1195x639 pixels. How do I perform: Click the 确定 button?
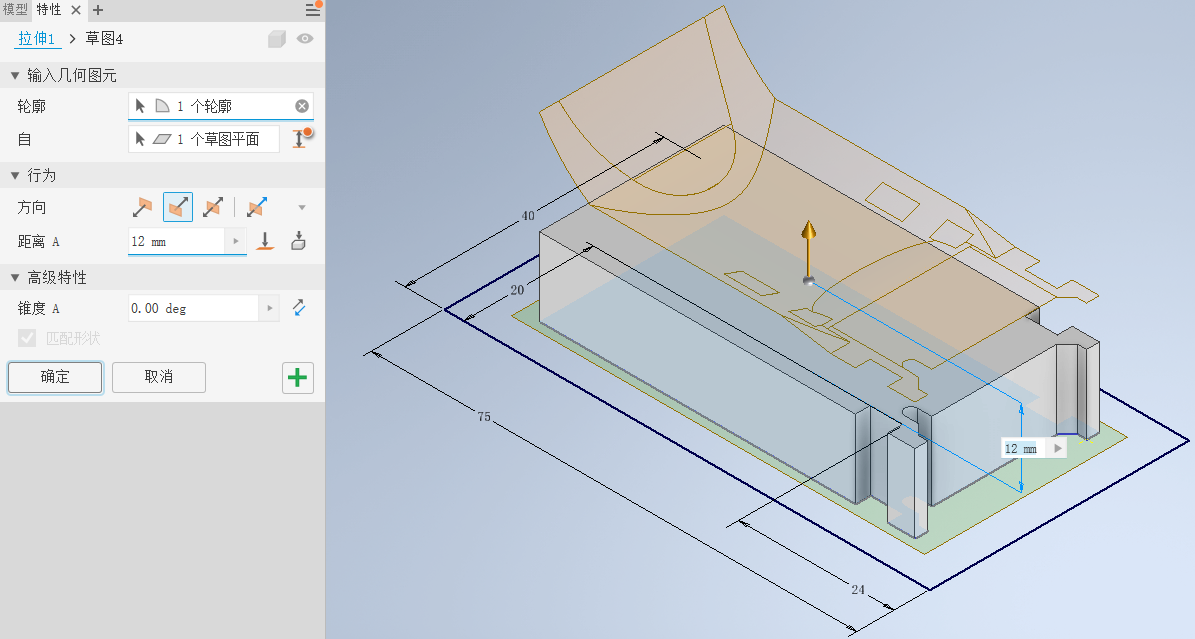[55, 377]
